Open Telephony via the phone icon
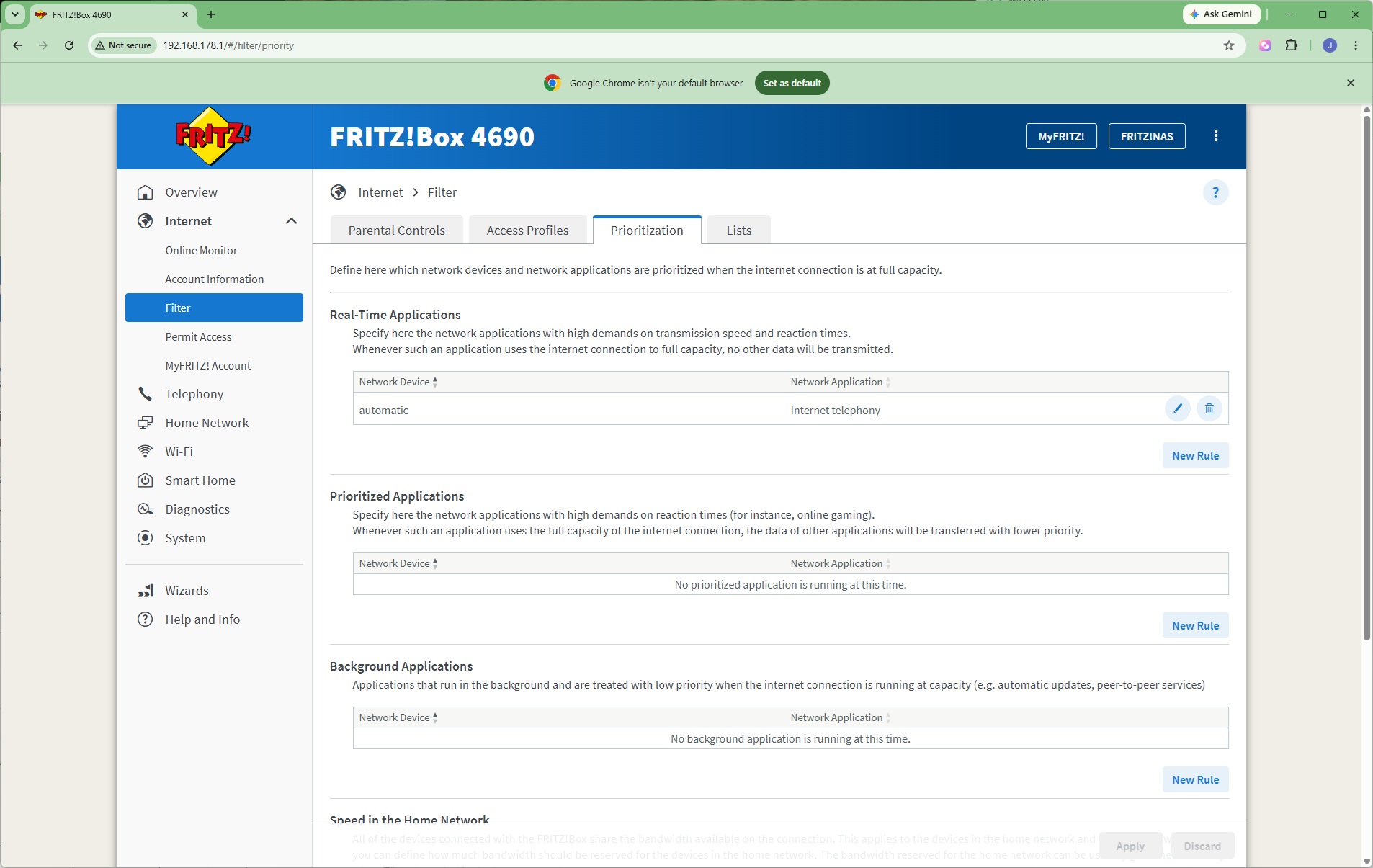This screenshot has height=868, width=1373. tap(146, 394)
